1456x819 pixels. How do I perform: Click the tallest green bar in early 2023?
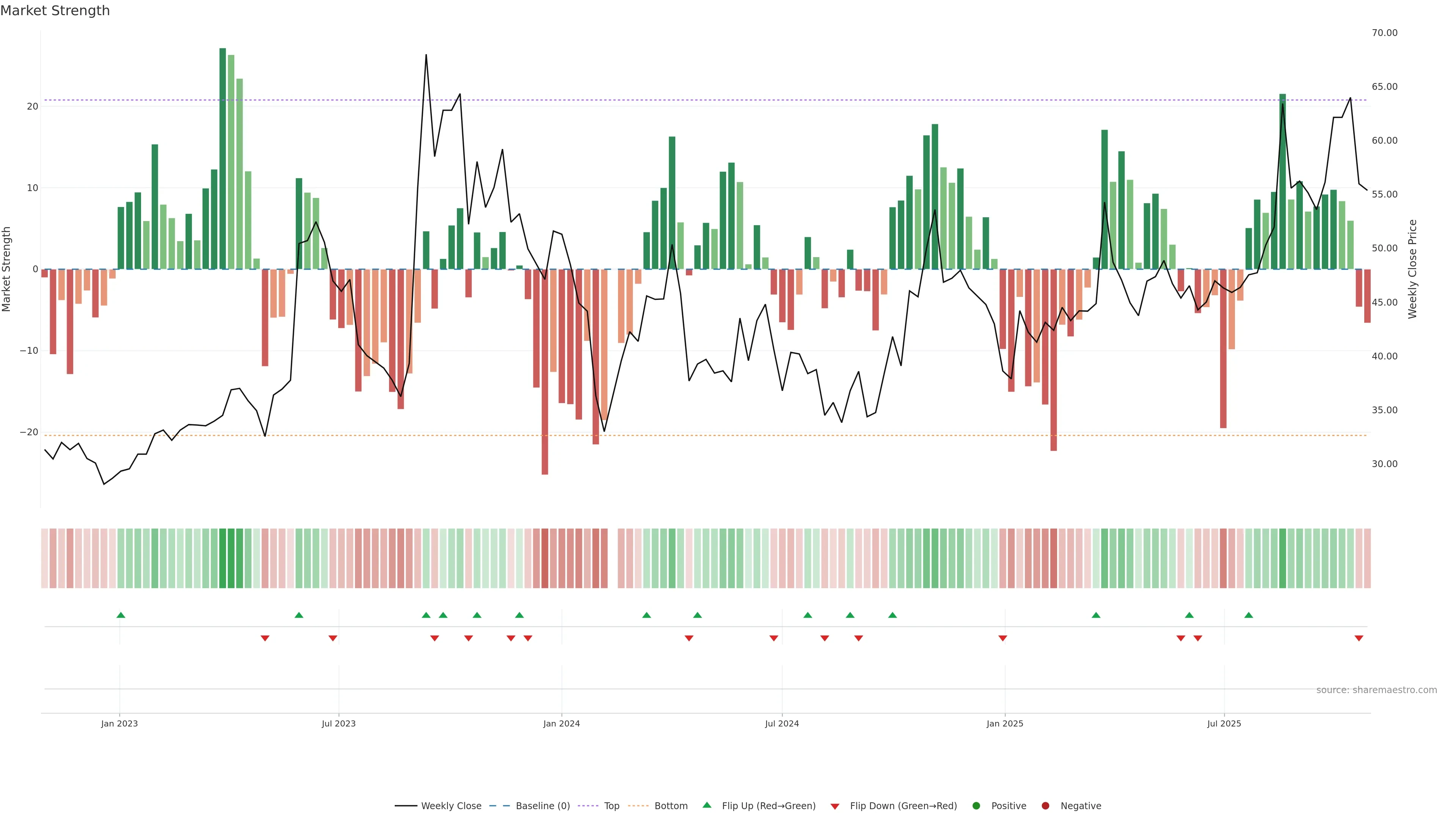[223, 158]
